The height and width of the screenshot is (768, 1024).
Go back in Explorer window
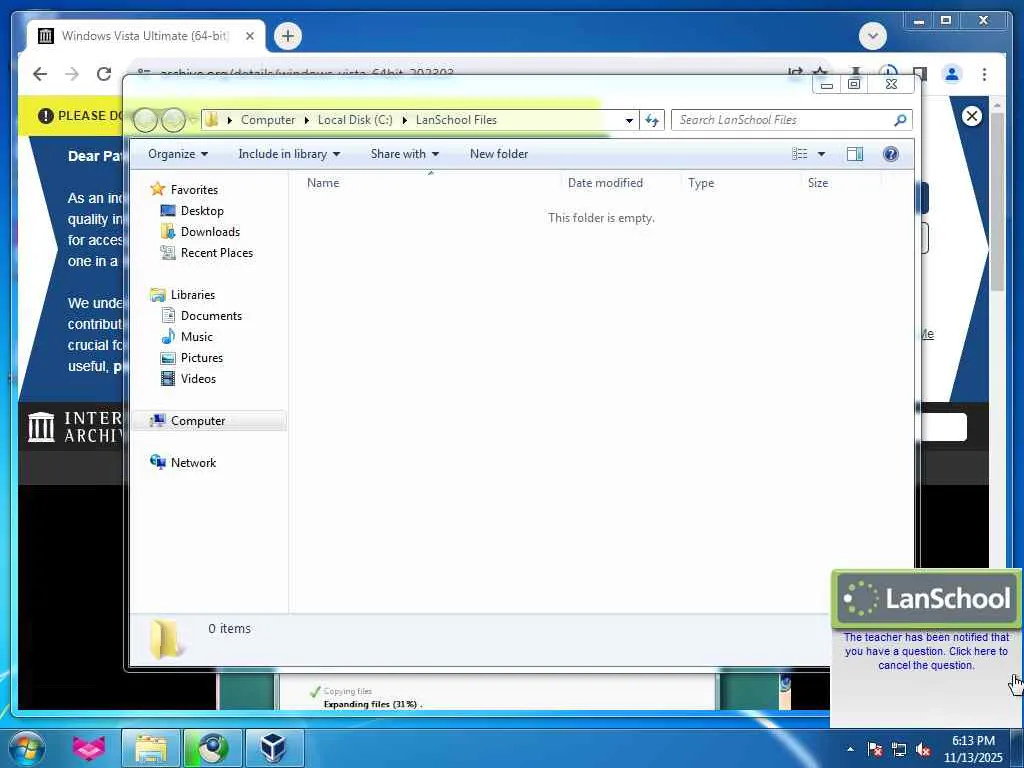pyautogui.click(x=146, y=120)
